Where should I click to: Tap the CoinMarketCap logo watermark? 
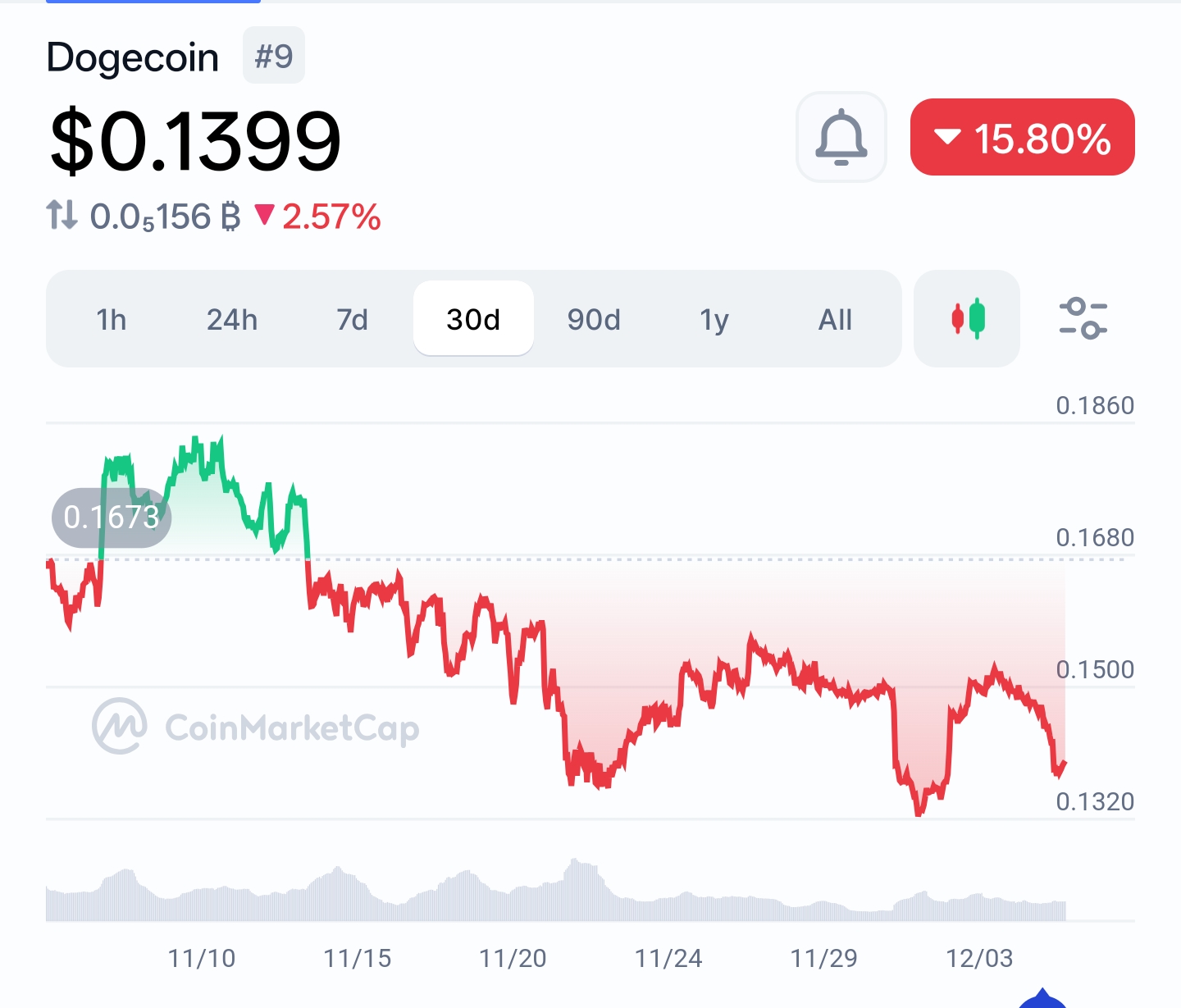pyautogui.click(x=256, y=727)
